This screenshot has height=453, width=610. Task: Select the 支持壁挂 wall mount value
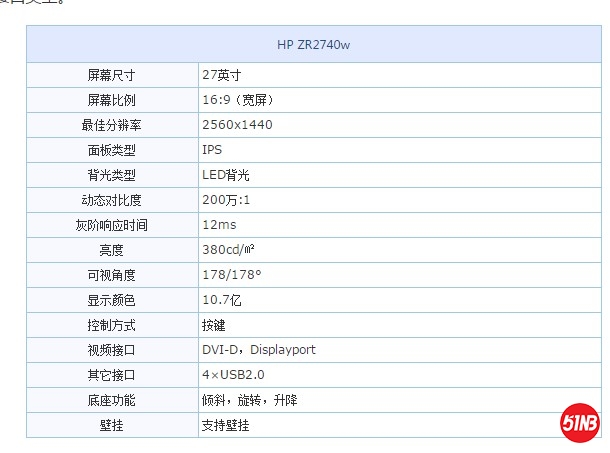click(x=225, y=425)
